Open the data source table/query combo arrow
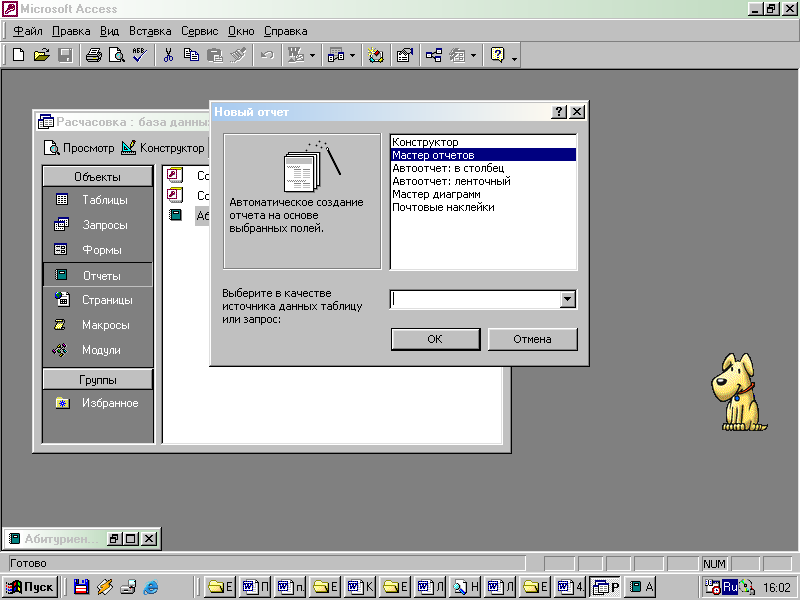800x600 pixels. (567, 299)
